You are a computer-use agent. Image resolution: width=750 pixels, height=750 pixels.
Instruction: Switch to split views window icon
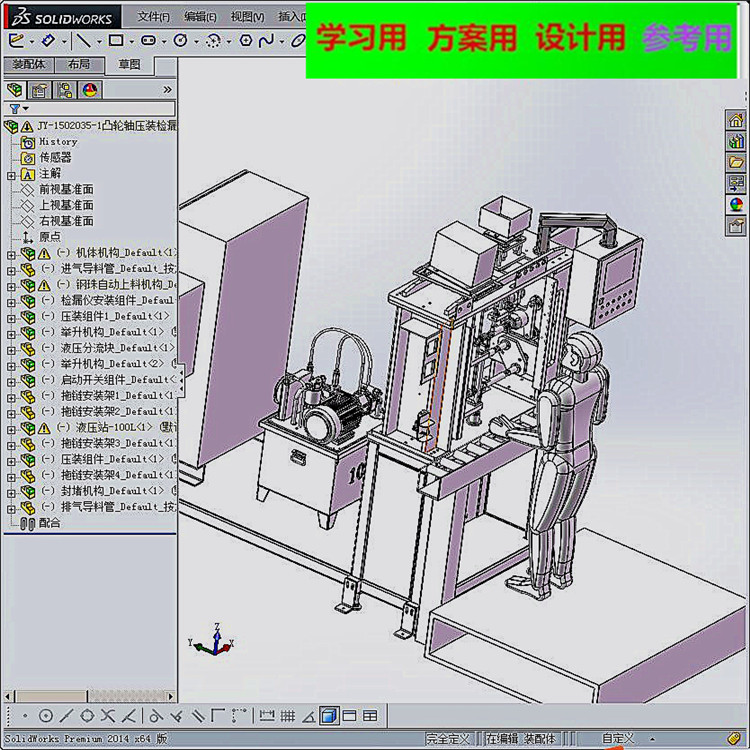click(370, 716)
